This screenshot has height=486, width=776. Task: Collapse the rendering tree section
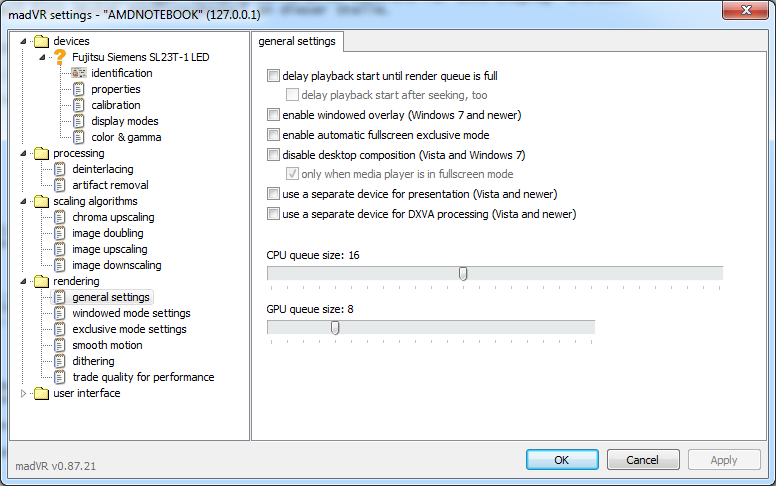[25, 281]
